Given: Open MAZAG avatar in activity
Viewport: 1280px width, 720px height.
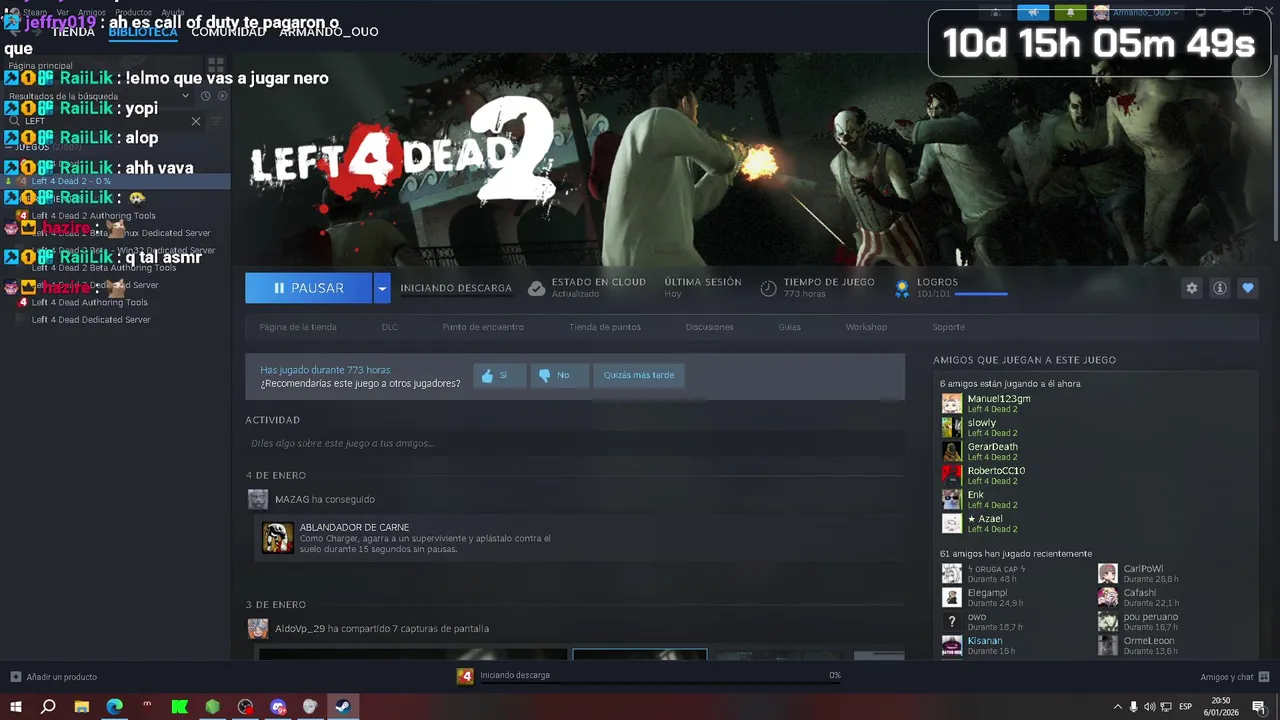Looking at the screenshot, I should (258, 499).
